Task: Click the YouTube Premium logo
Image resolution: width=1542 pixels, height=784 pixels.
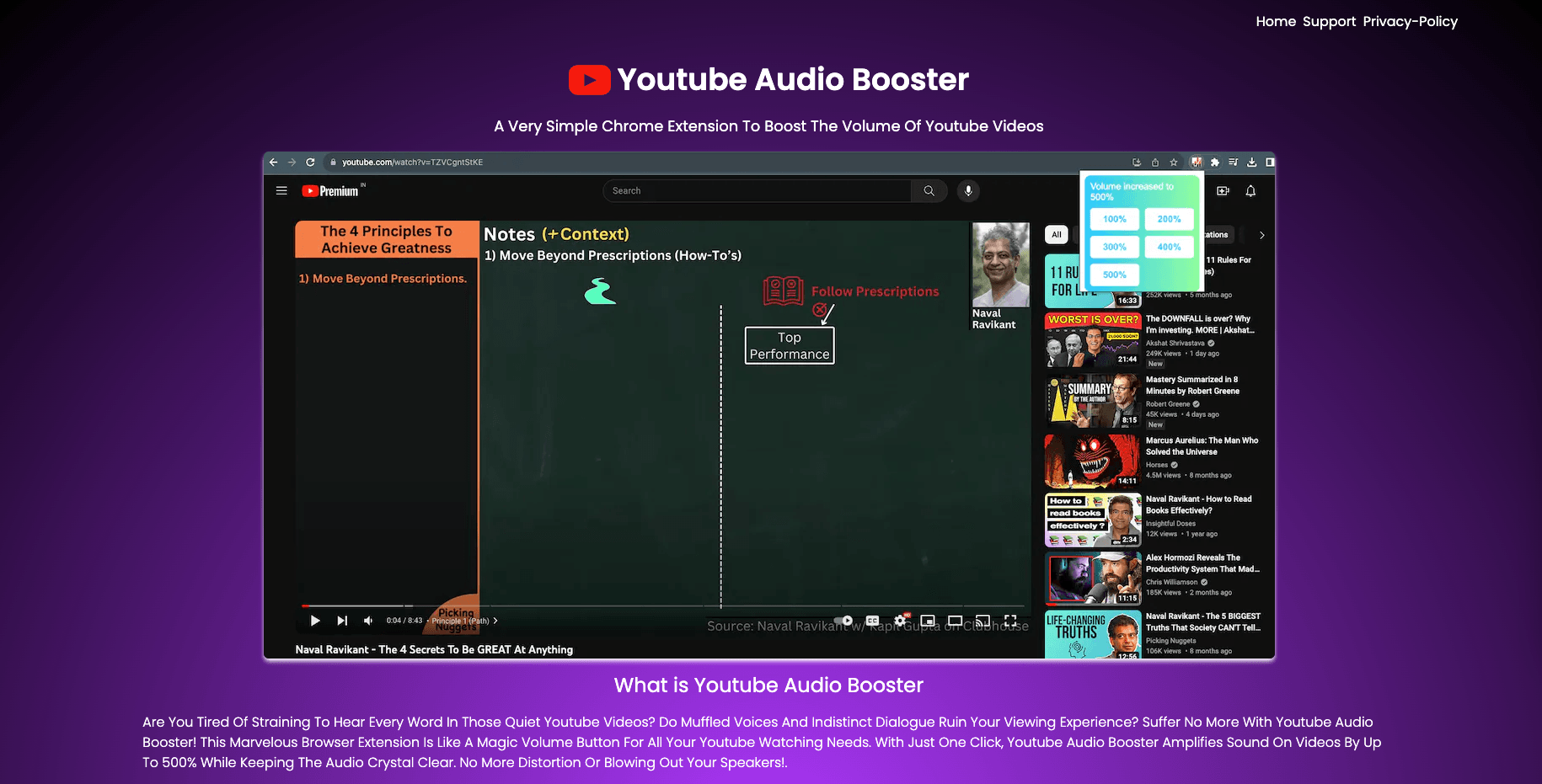Action: 331,191
